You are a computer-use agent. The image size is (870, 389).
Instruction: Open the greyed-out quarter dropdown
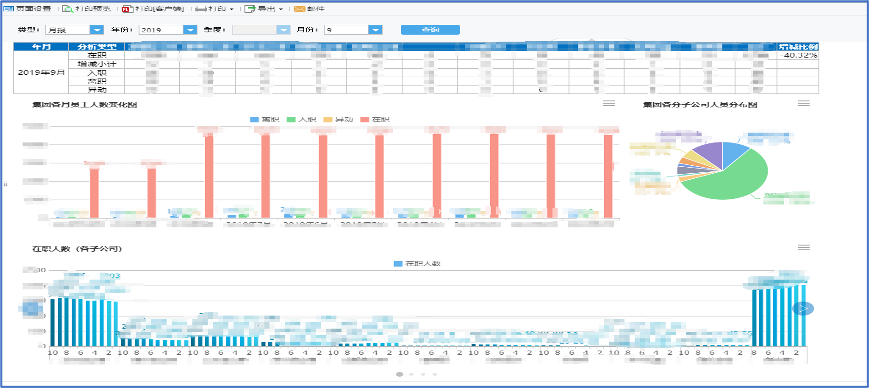283,30
